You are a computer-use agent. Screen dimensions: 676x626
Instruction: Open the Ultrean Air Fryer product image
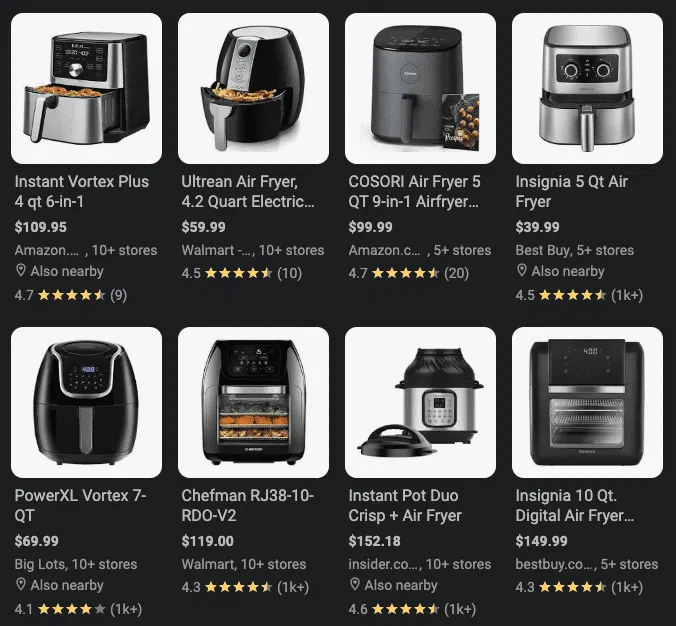tap(254, 88)
